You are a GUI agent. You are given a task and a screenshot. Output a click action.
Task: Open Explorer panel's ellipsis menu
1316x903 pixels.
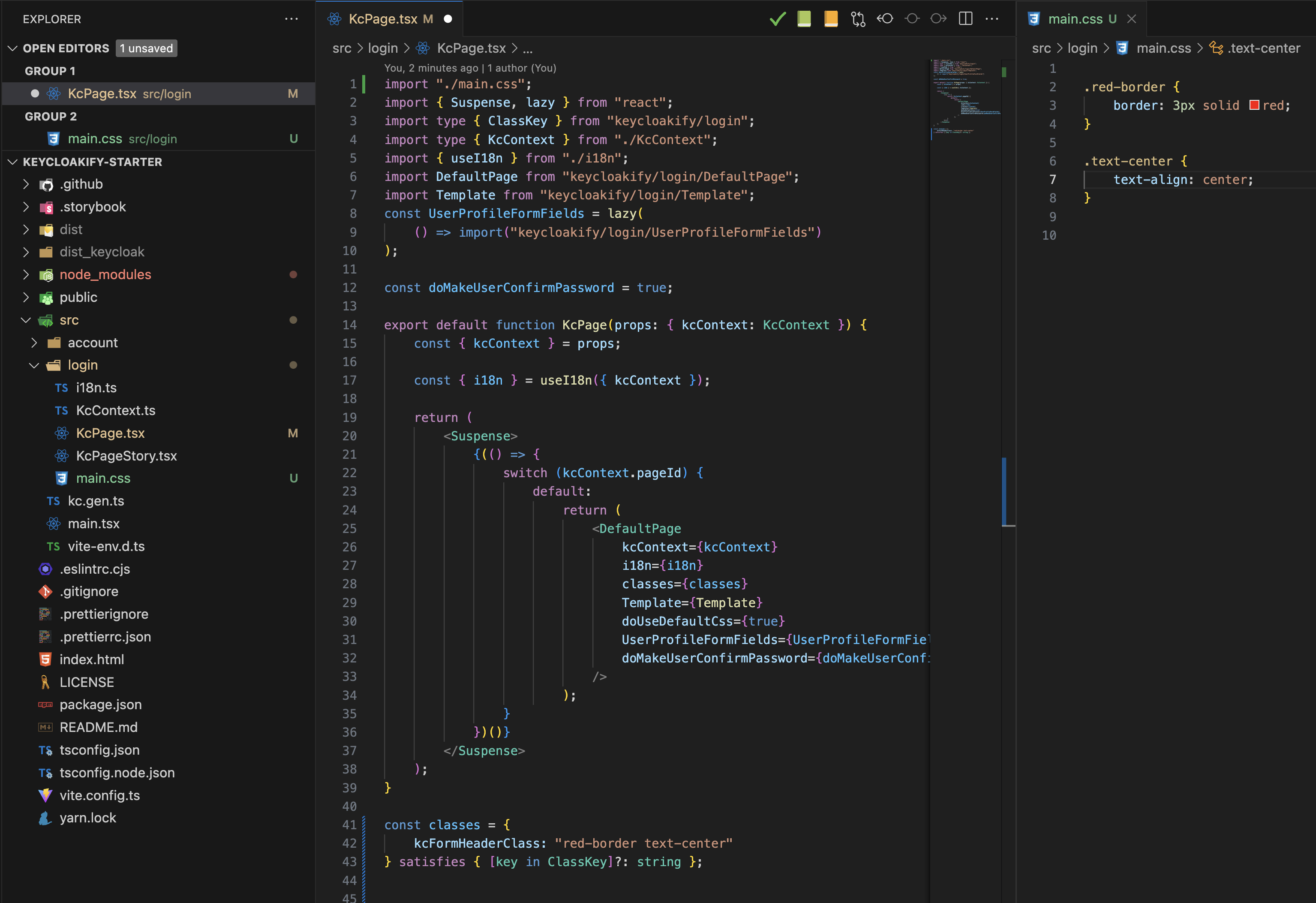291,19
